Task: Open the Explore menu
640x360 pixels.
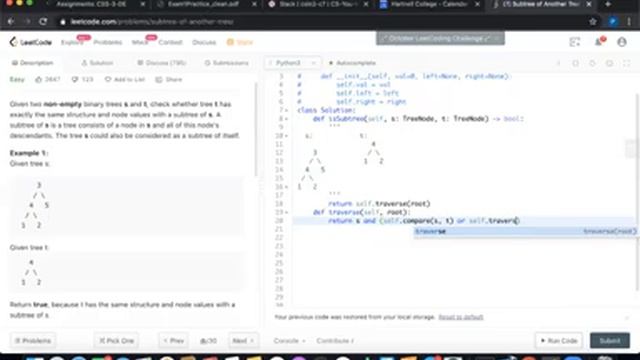Action: [x=72, y=42]
